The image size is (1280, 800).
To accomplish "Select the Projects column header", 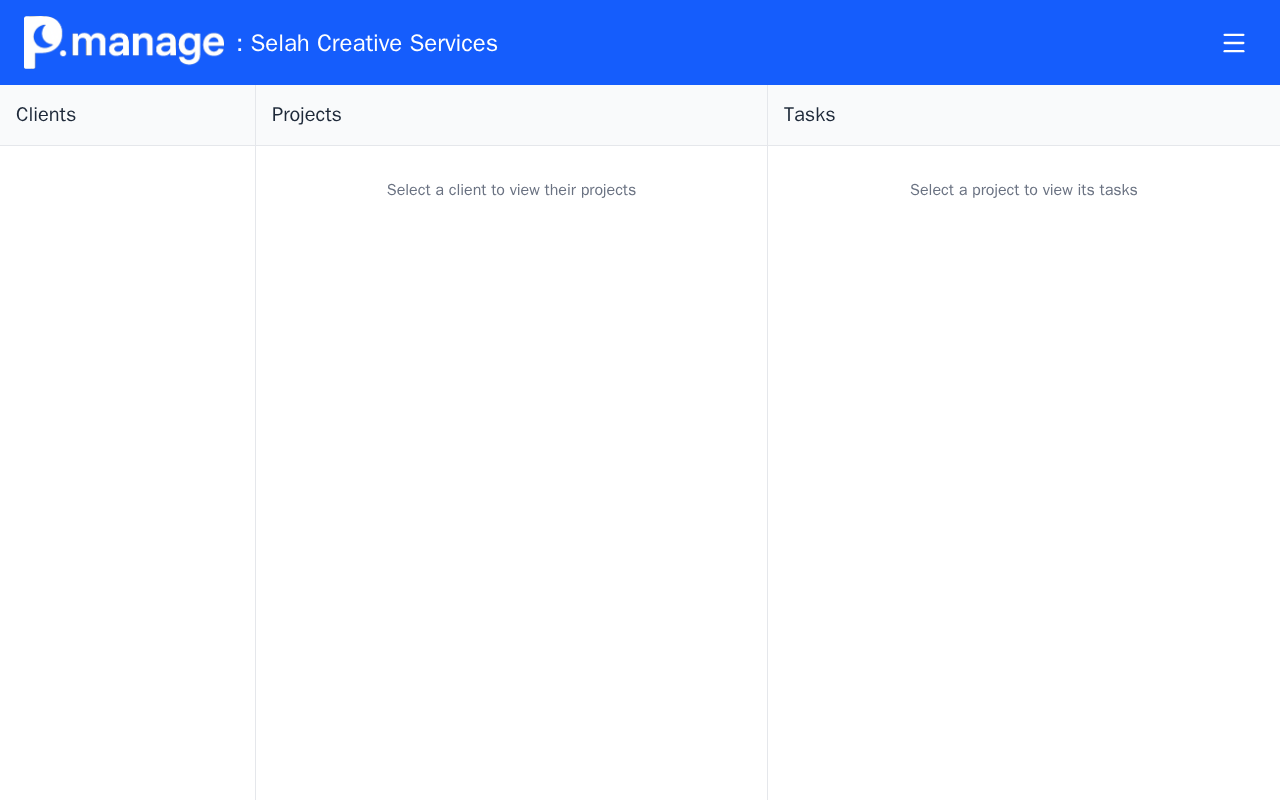I will (307, 115).
